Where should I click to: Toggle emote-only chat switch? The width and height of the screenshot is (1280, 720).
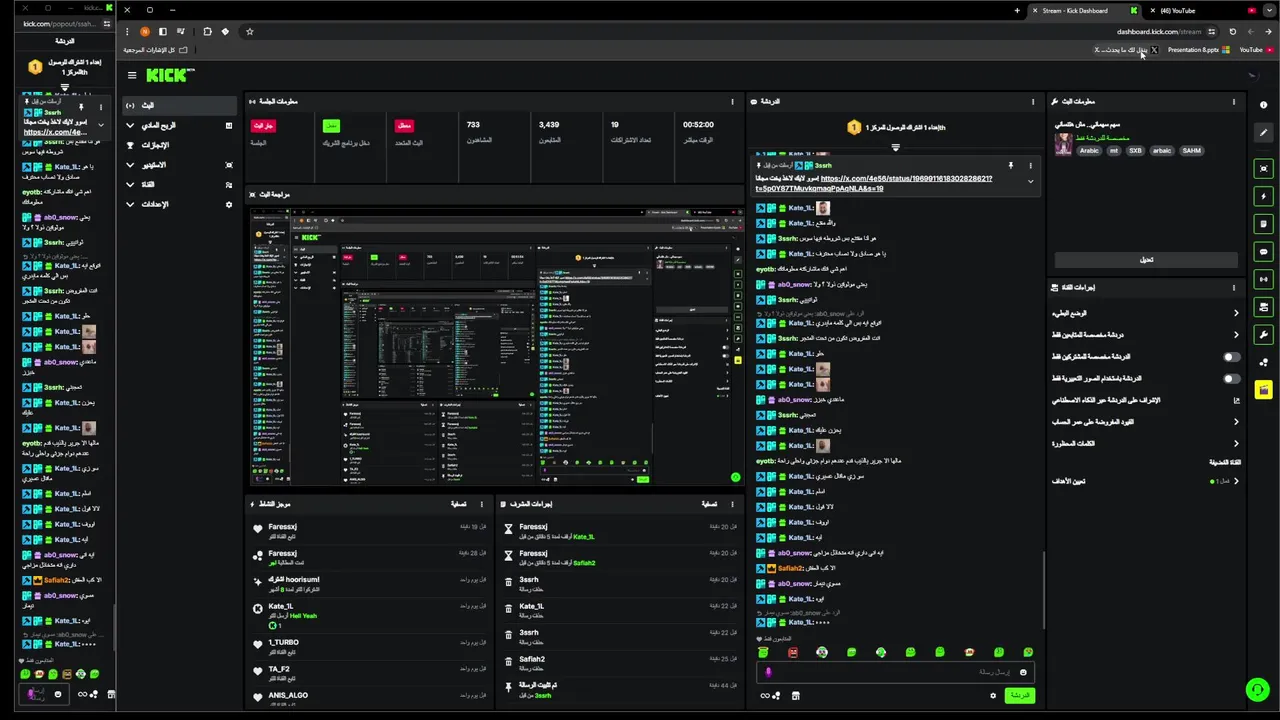[1231, 379]
